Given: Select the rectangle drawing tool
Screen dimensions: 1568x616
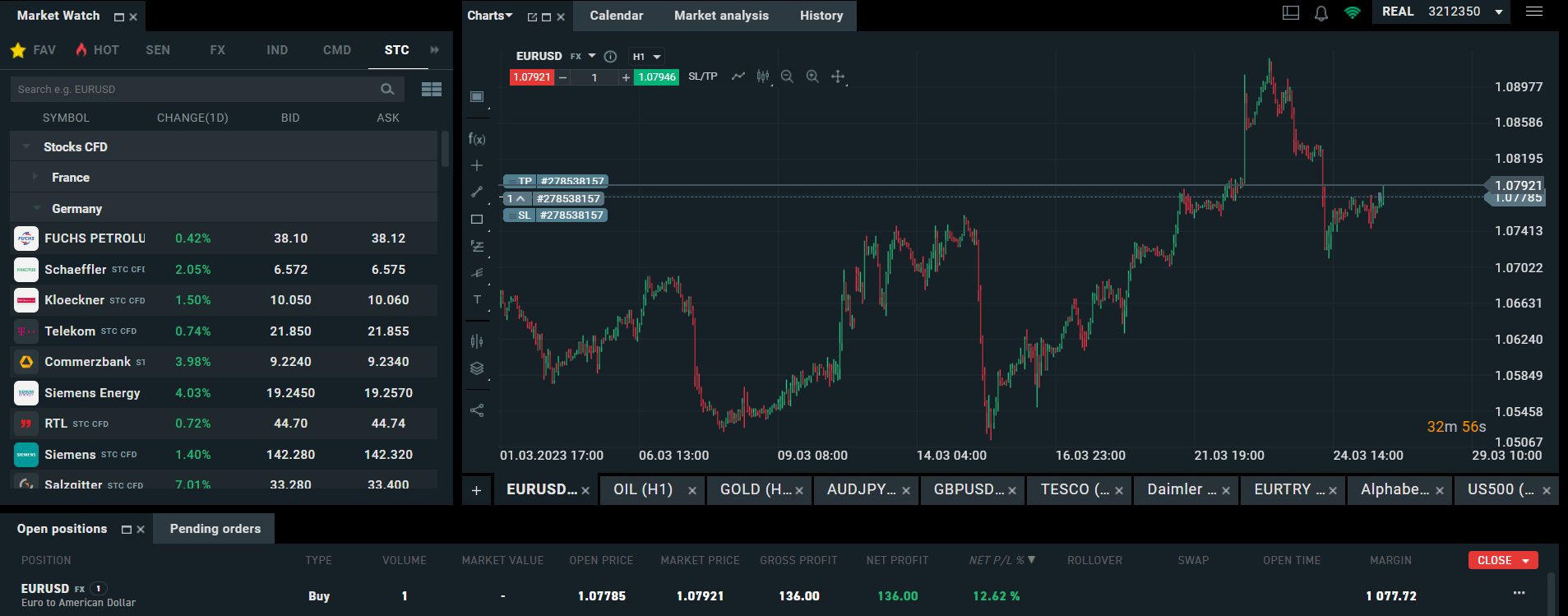Looking at the screenshot, I should (x=477, y=220).
